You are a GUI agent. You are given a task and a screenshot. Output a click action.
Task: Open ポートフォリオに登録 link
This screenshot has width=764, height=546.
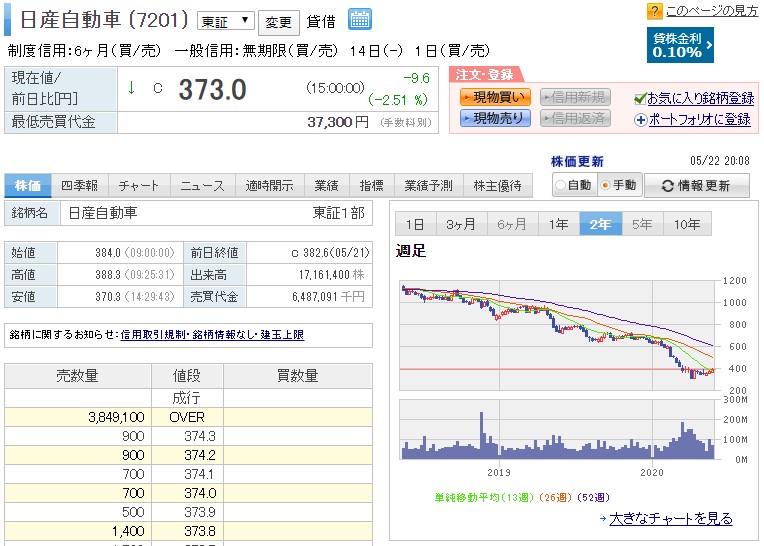pyautogui.click(x=700, y=119)
